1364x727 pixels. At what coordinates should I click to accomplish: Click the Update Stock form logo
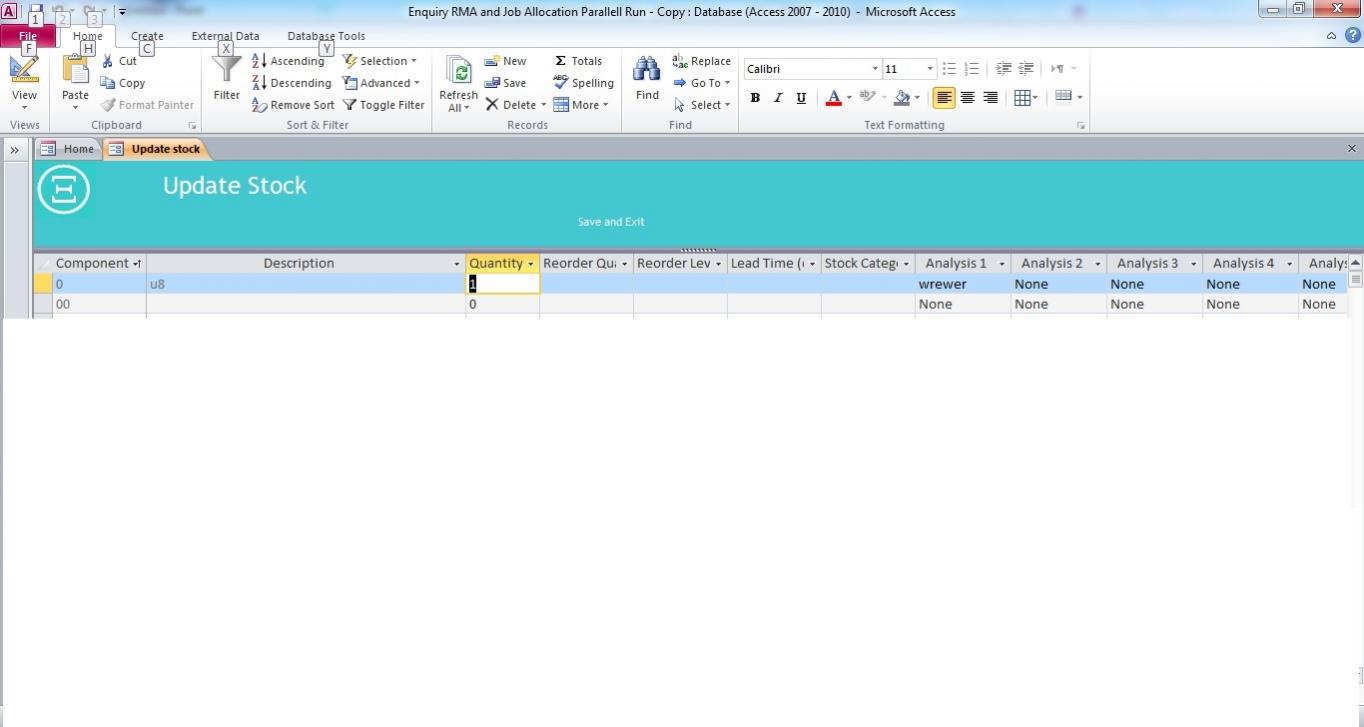(64, 189)
